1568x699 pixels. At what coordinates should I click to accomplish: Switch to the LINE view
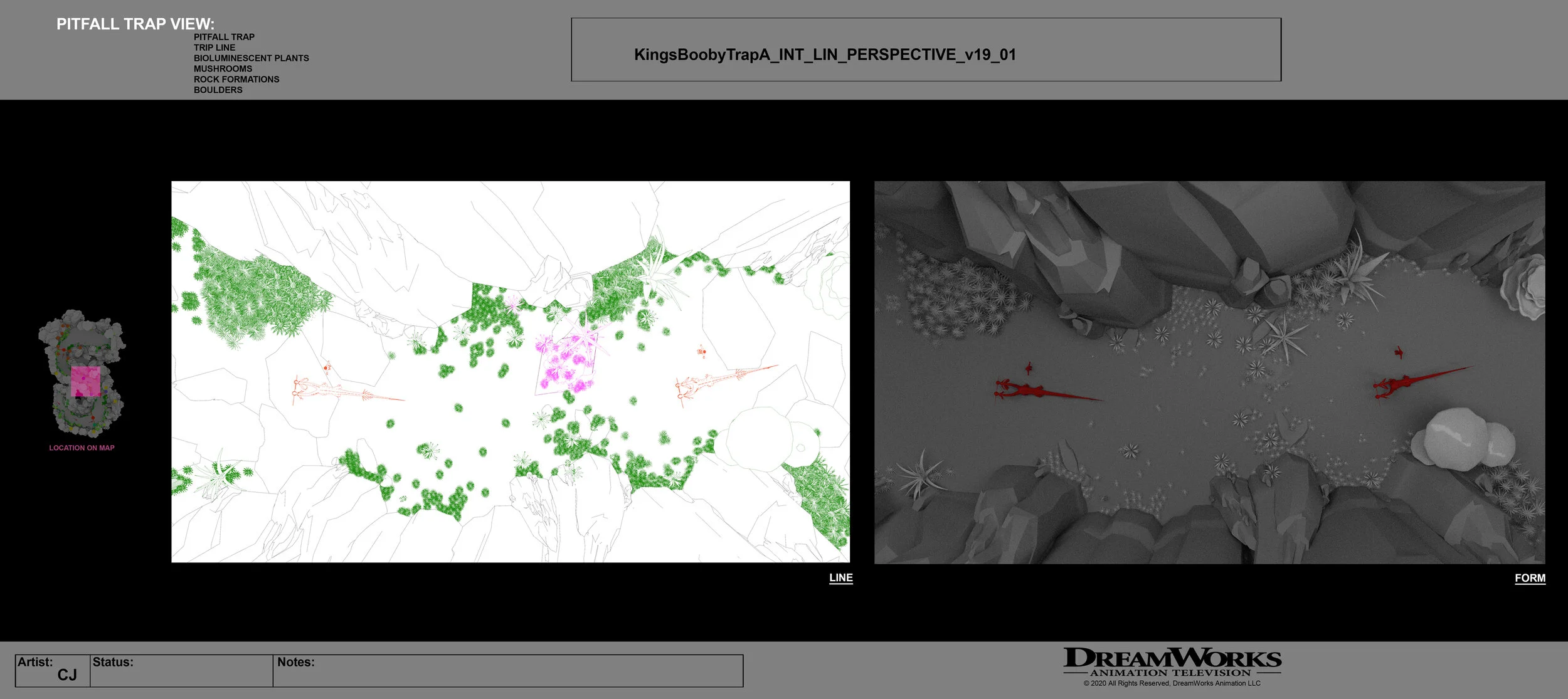[840, 578]
